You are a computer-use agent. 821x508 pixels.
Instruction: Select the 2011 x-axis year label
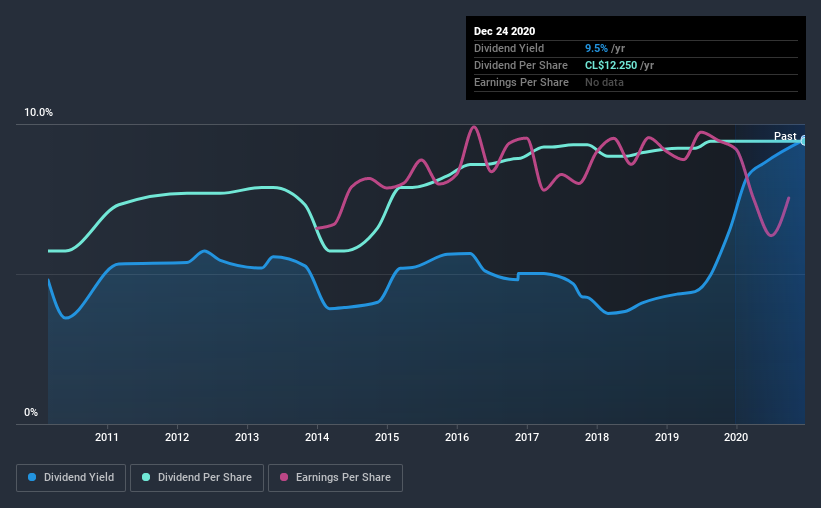[x=107, y=437]
